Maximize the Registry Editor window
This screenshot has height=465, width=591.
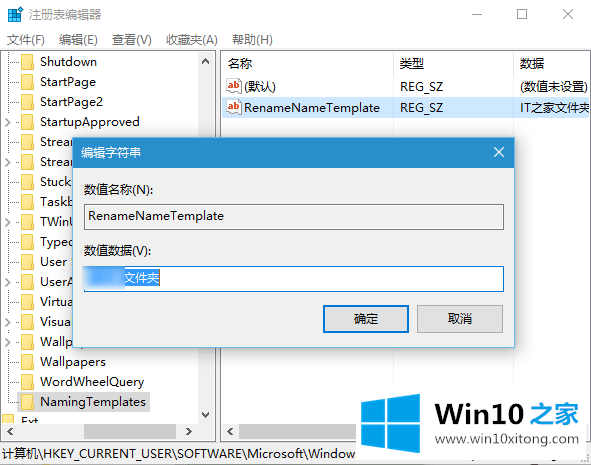tap(522, 14)
